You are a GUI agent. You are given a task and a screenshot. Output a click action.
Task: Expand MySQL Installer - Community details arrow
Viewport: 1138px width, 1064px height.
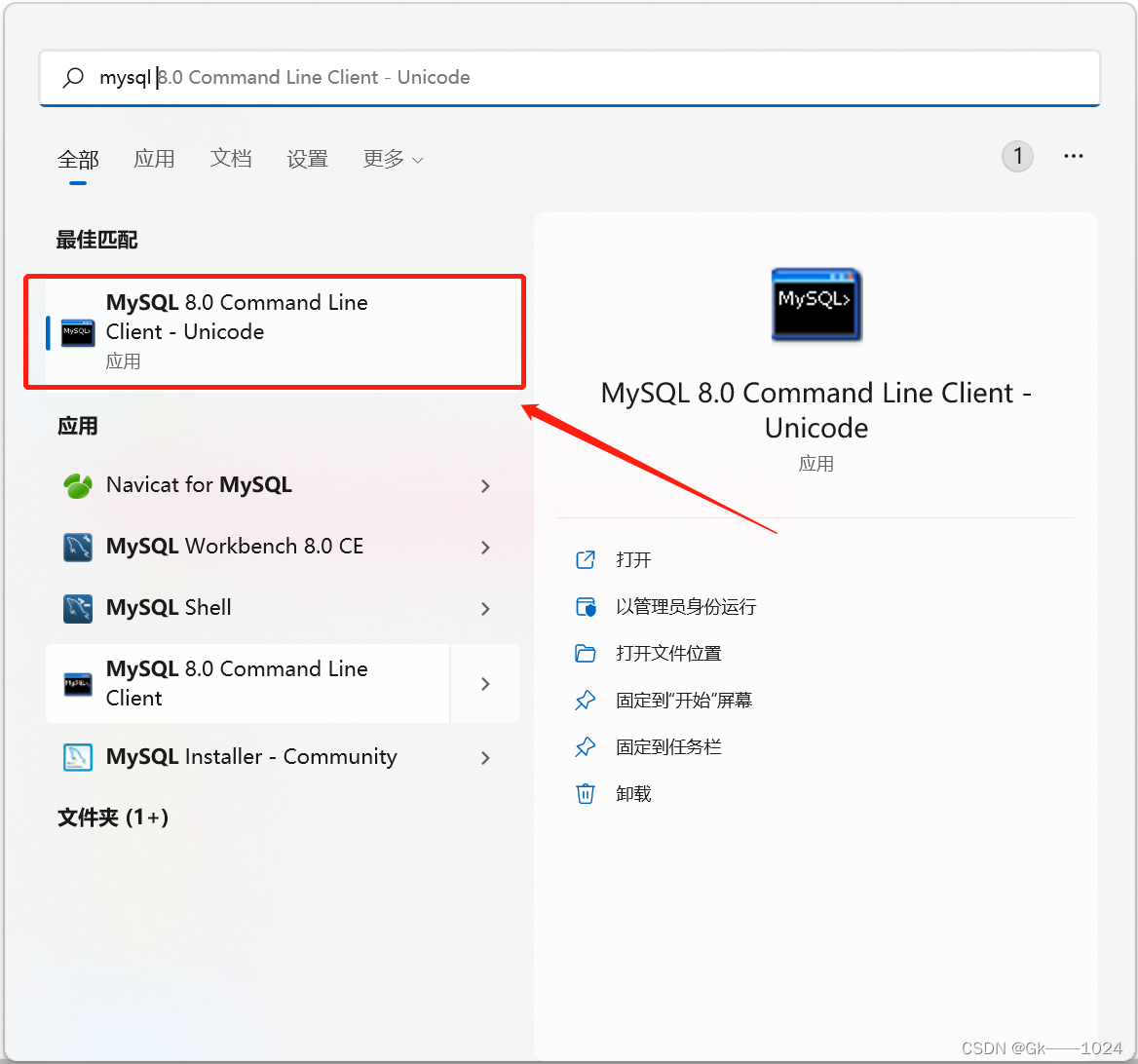pos(485,758)
